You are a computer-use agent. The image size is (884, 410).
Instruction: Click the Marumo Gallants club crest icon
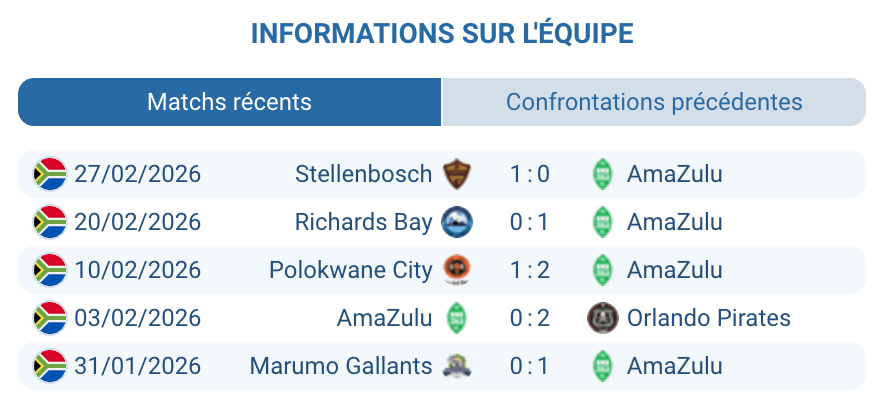tap(457, 366)
